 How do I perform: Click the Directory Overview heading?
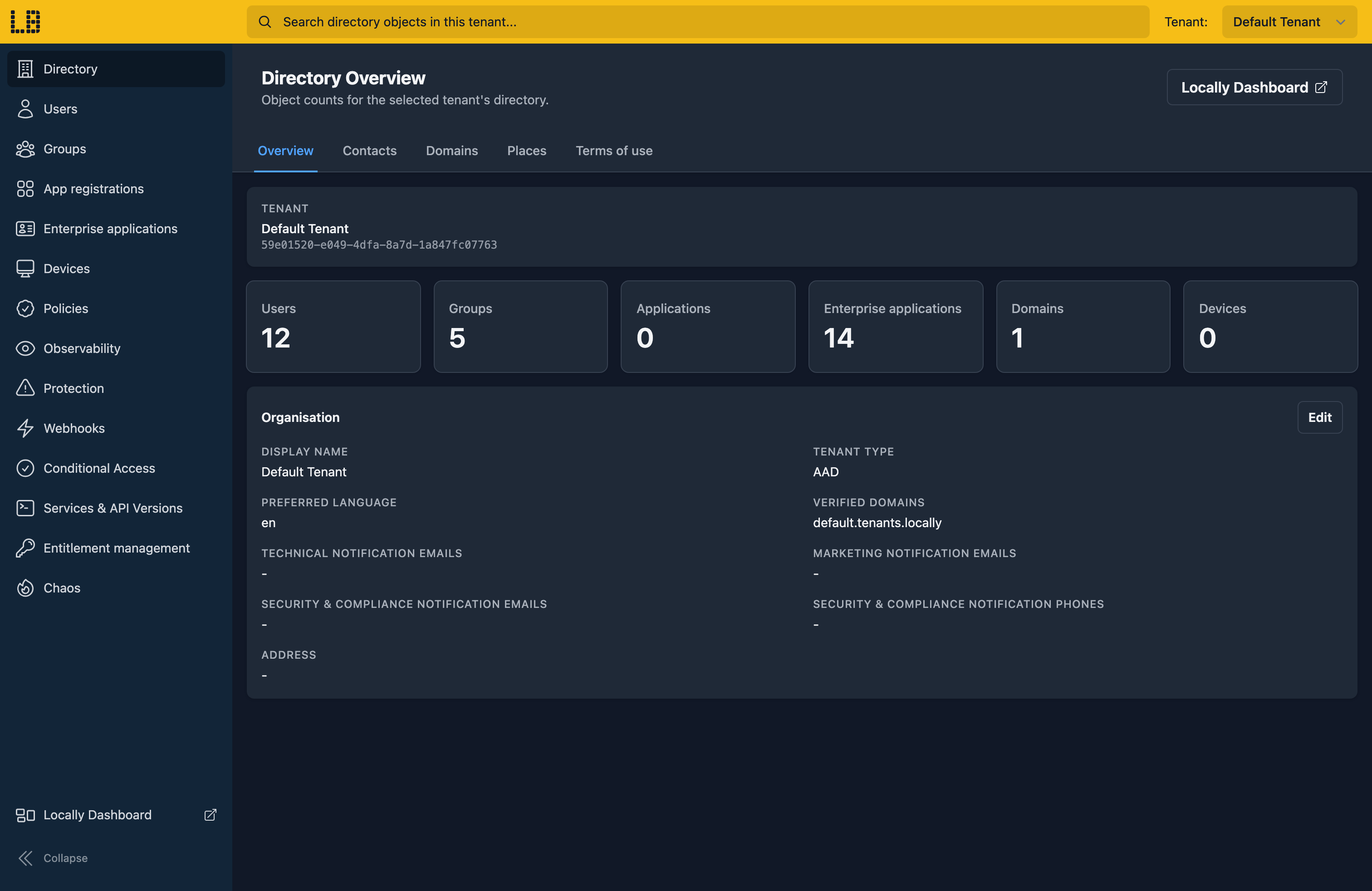click(343, 78)
